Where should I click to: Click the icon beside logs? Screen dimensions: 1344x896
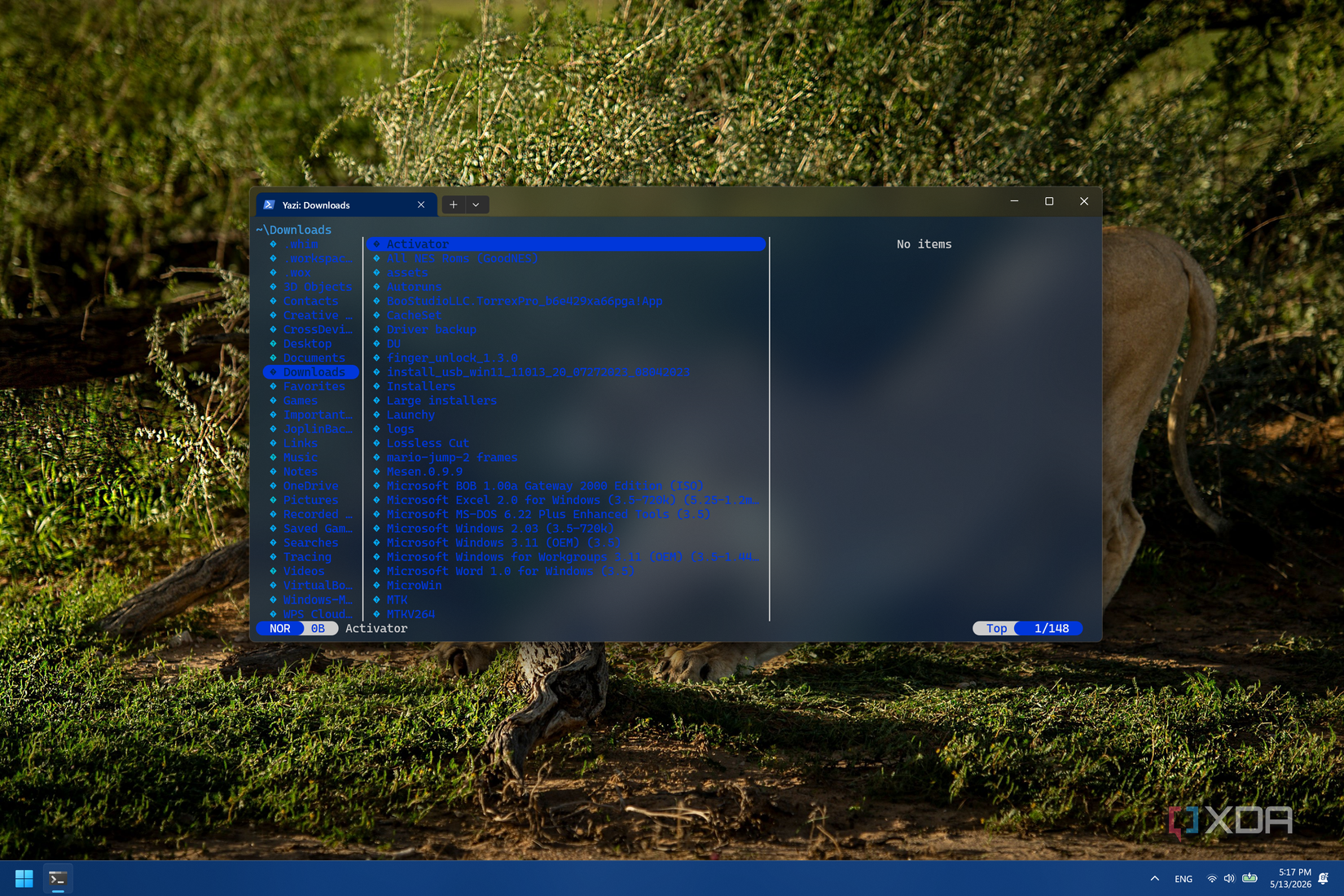[x=376, y=429]
